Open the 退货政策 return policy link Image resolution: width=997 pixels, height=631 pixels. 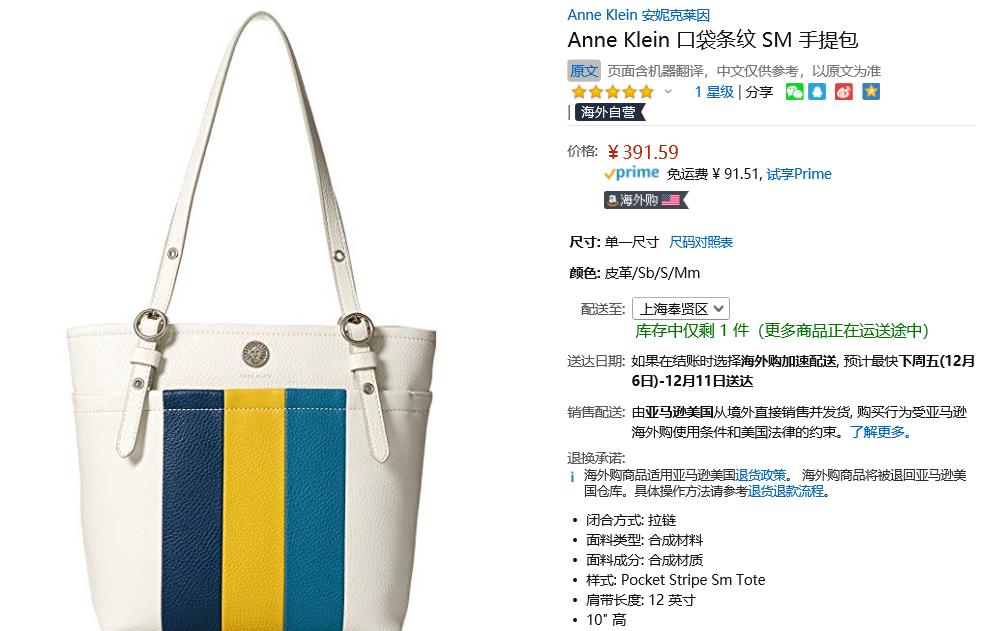(x=760, y=475)
